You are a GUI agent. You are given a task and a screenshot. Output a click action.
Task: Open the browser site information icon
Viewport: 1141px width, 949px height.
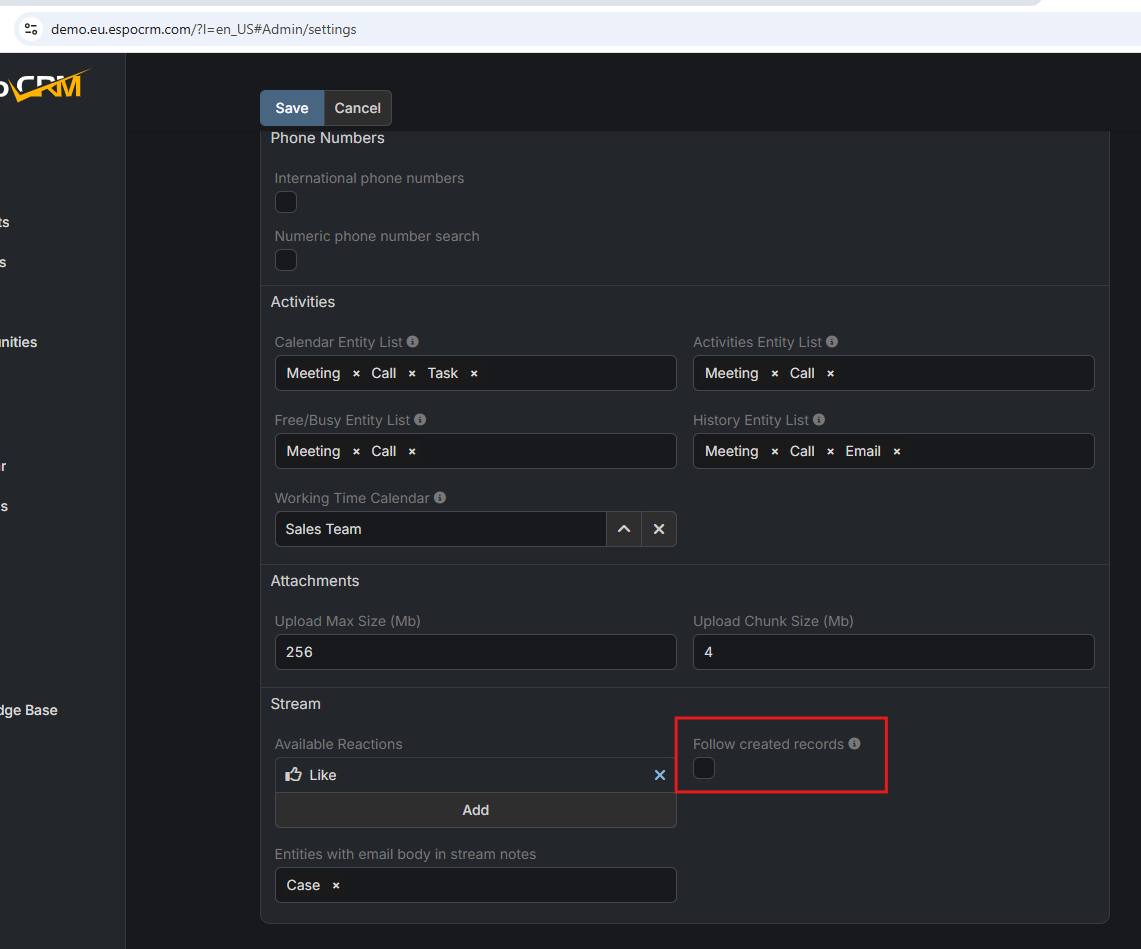31,29
